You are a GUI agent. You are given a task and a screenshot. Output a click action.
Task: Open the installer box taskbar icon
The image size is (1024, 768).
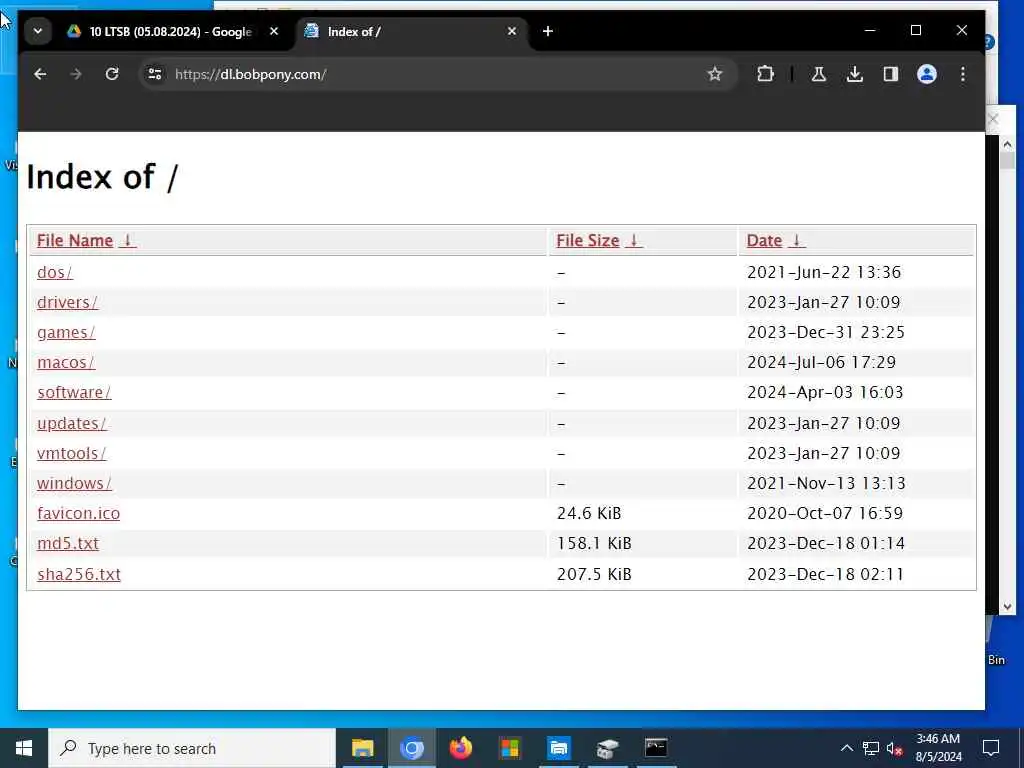pos(607,748)
